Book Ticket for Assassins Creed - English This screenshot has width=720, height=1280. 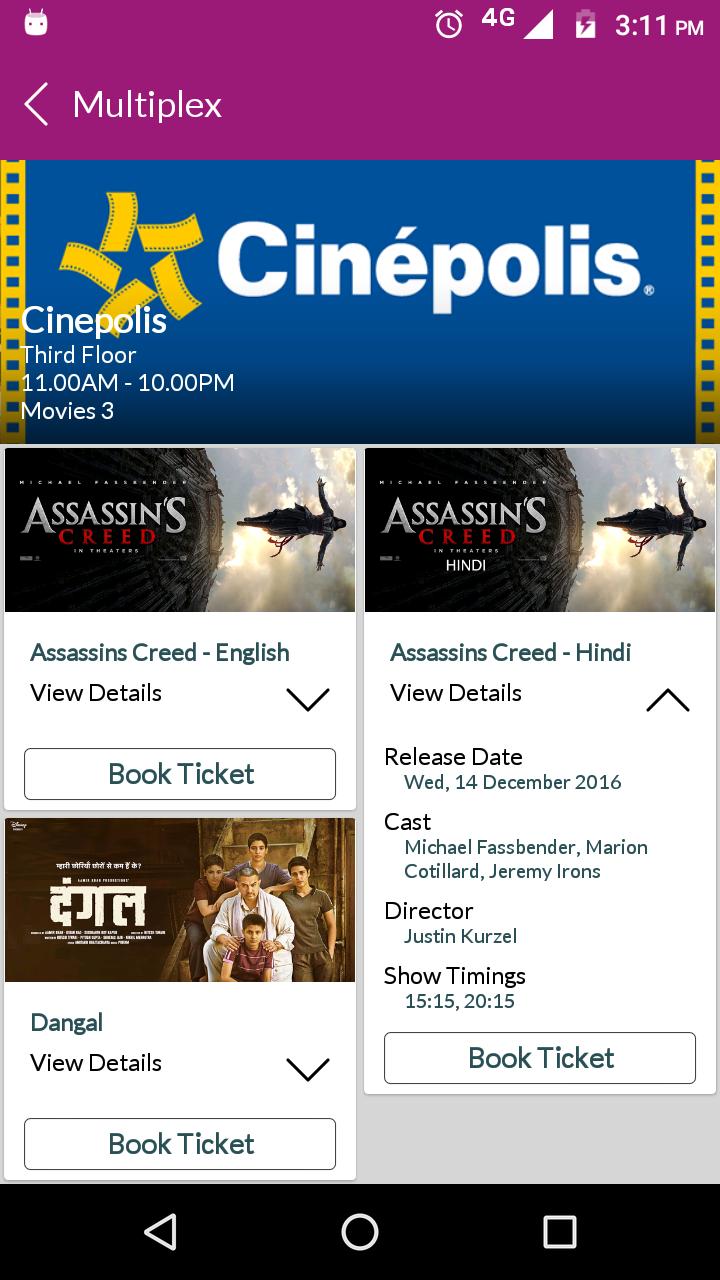[180, 774]
